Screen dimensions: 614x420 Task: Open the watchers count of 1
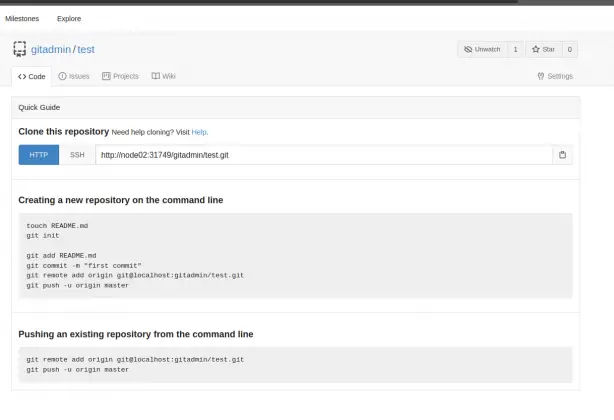click(x=515, y=49)
